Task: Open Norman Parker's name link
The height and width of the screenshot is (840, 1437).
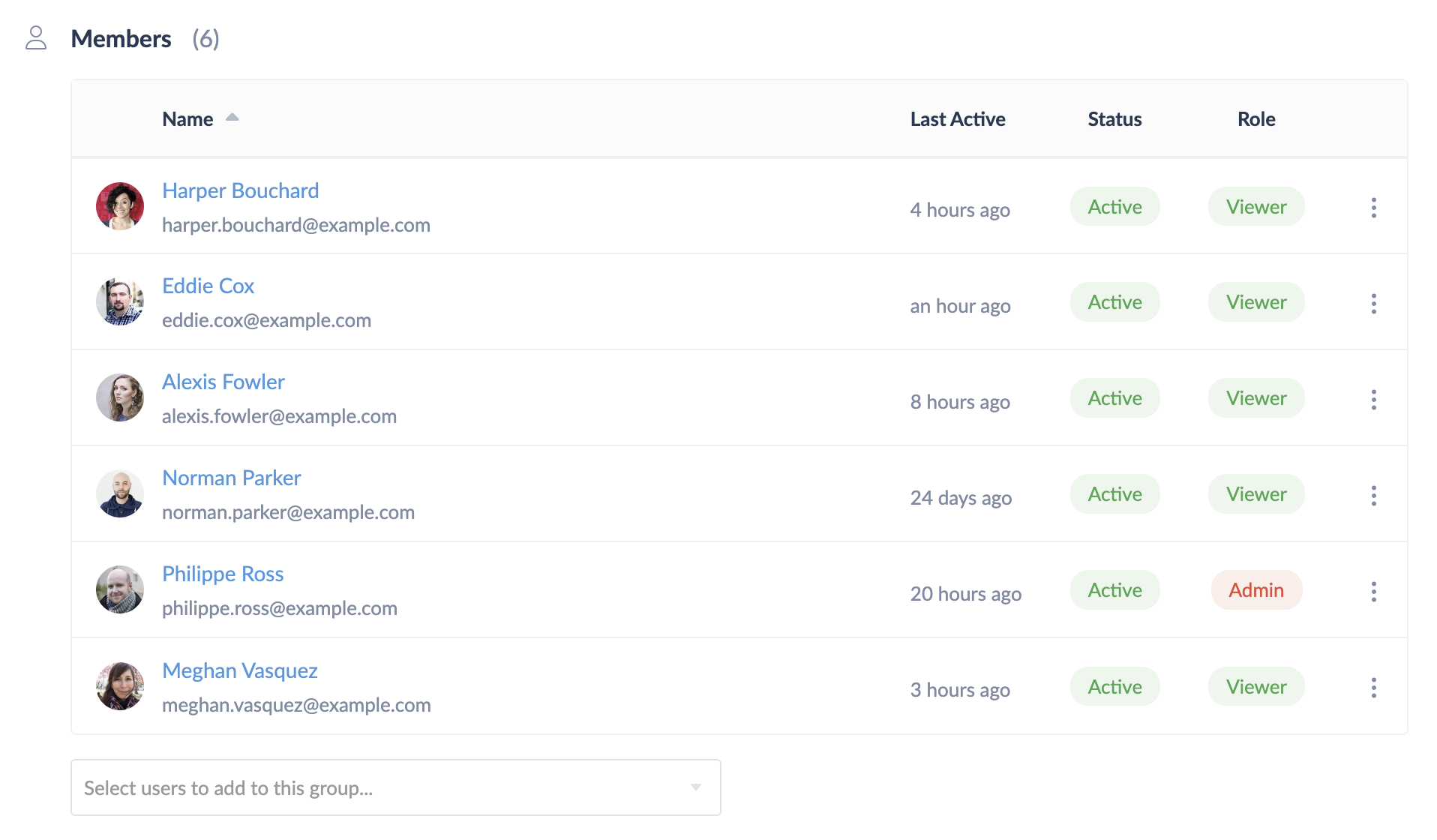Action: click(231, 478)
